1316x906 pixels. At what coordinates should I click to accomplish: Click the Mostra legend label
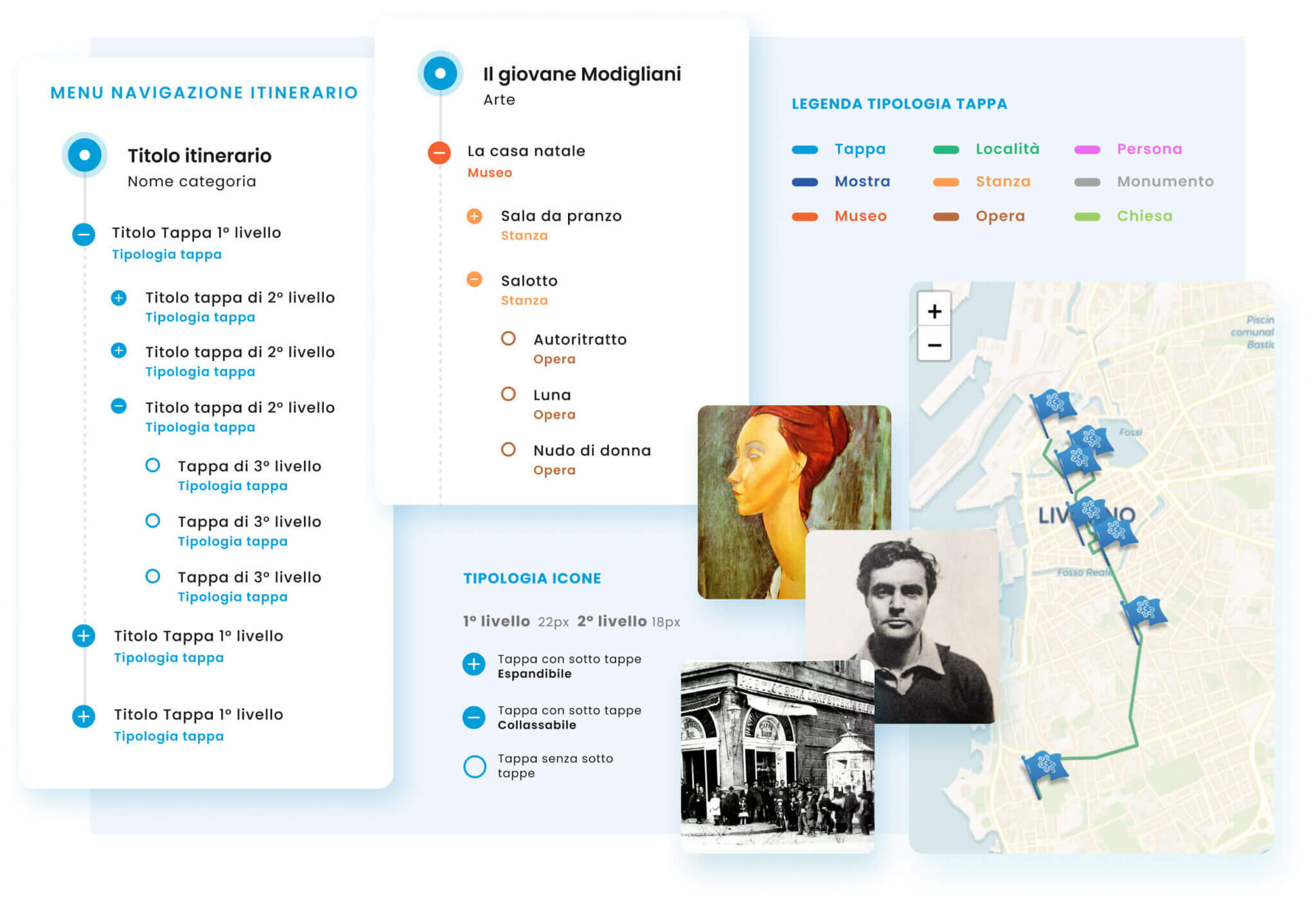point(862,182)
